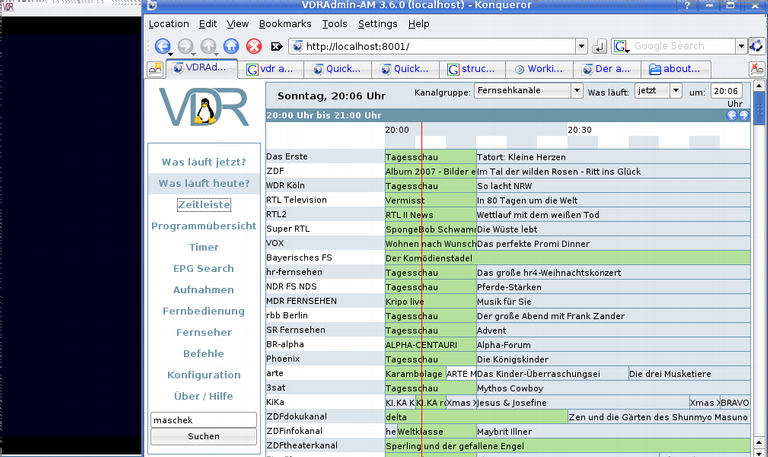Open the Fernseher link

(204, 333)
